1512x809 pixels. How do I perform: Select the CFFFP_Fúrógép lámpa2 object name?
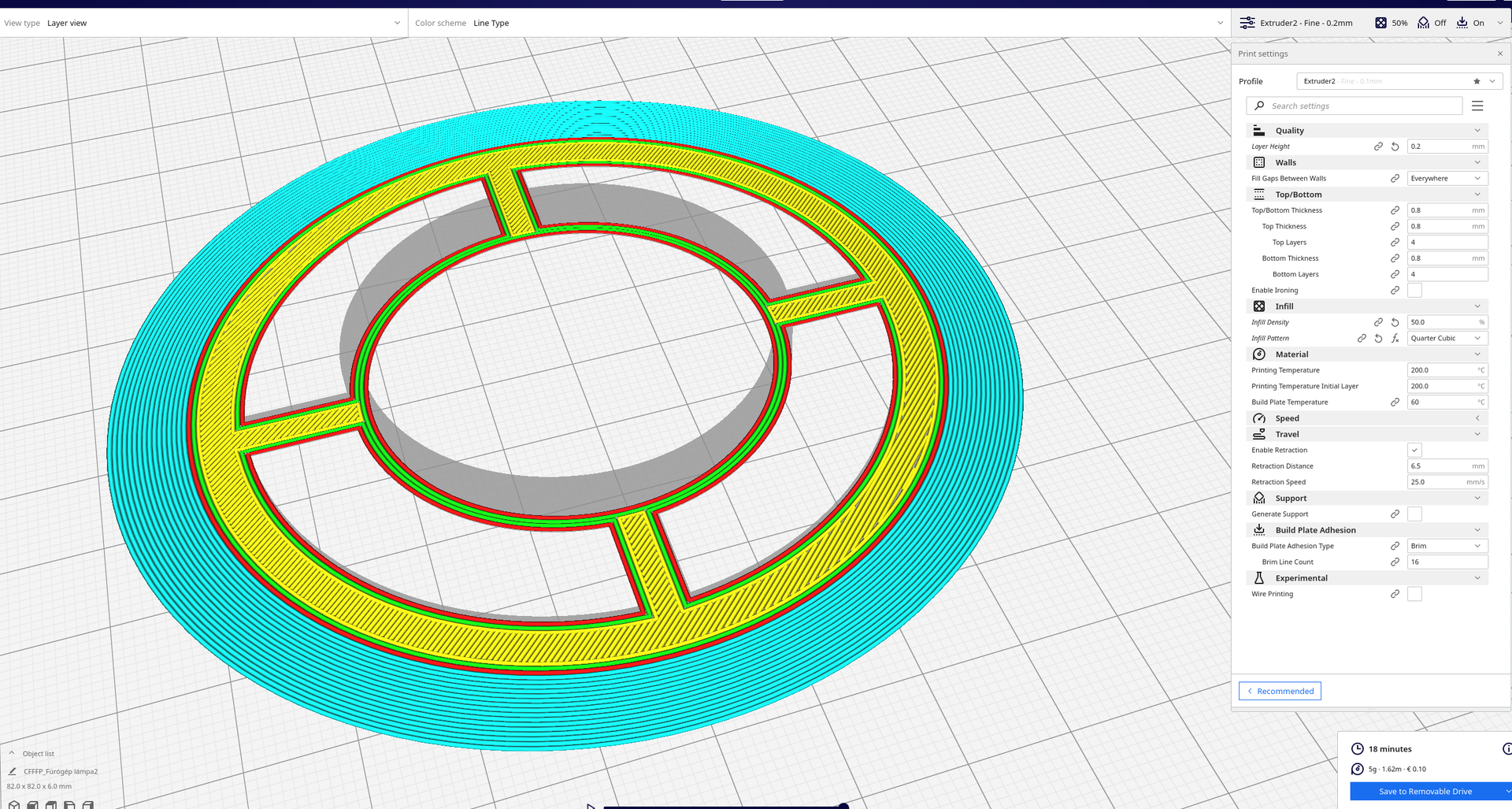pyautogui.click(x=61, y=772)
